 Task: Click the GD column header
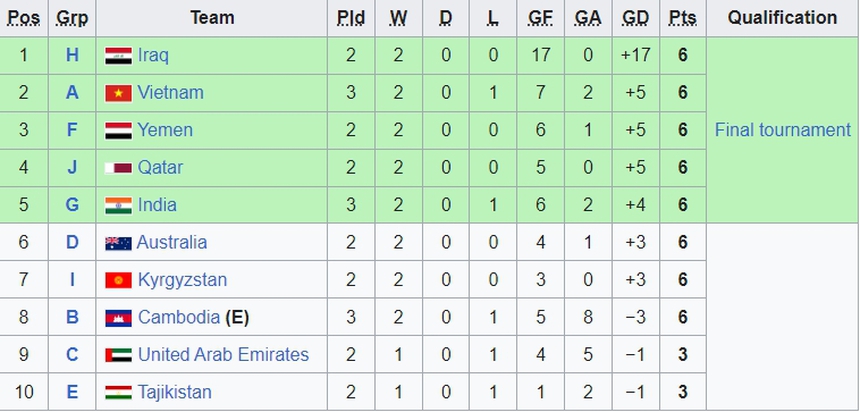click(635, 18)
